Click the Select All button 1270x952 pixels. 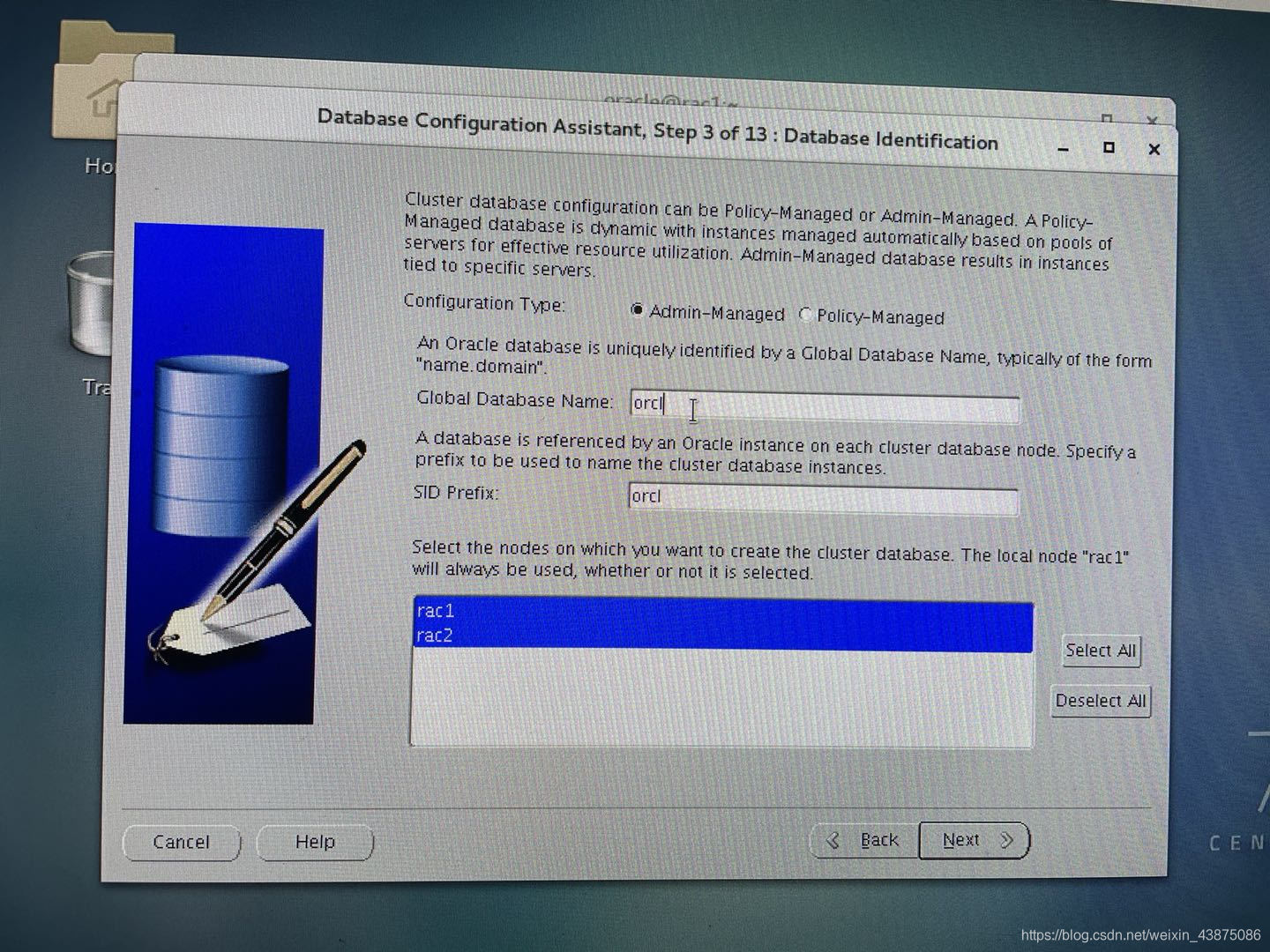1101,651
